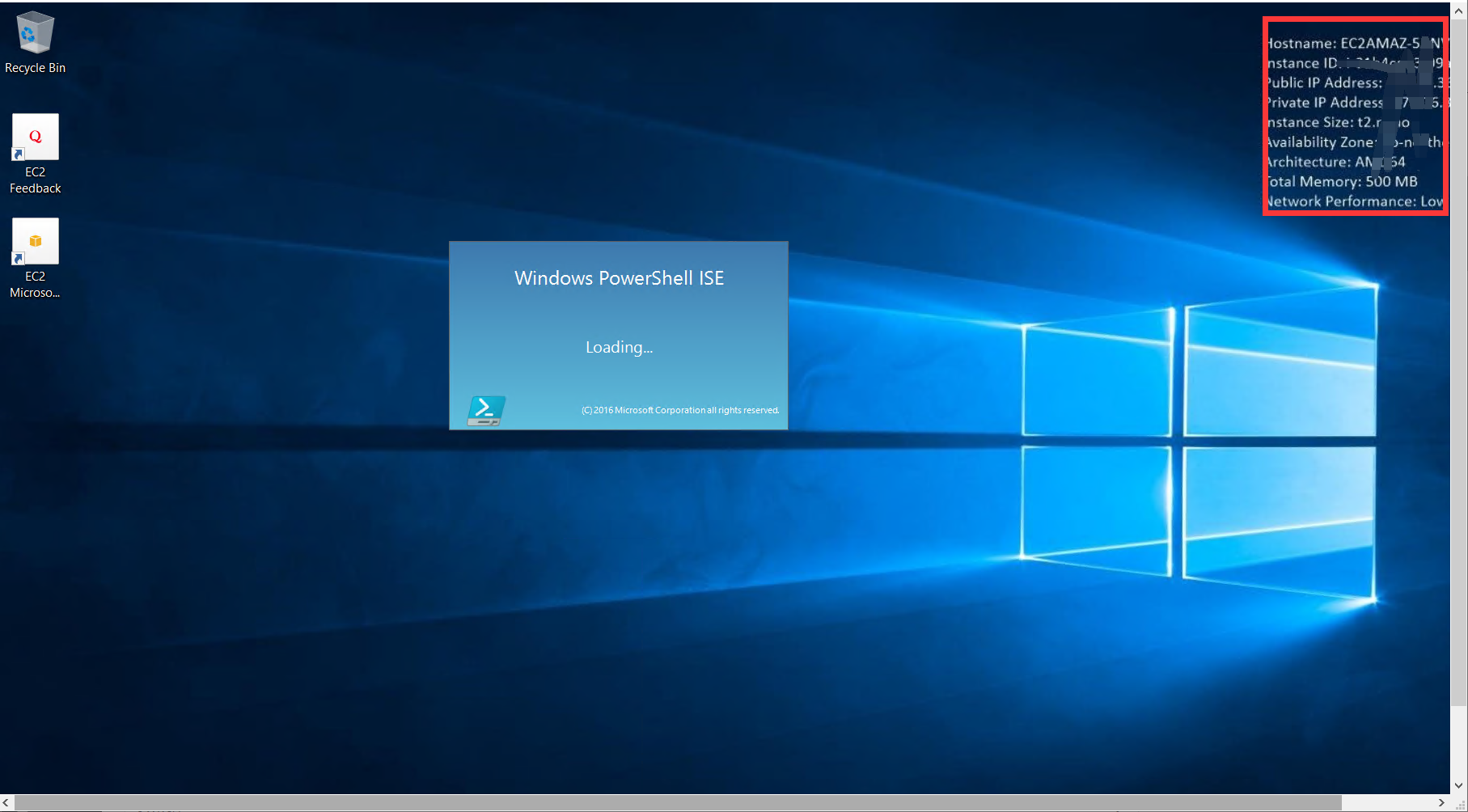Screen dimensions: 1468x812
Task: Click the Instance Size line
Action: coord(1339,122)
